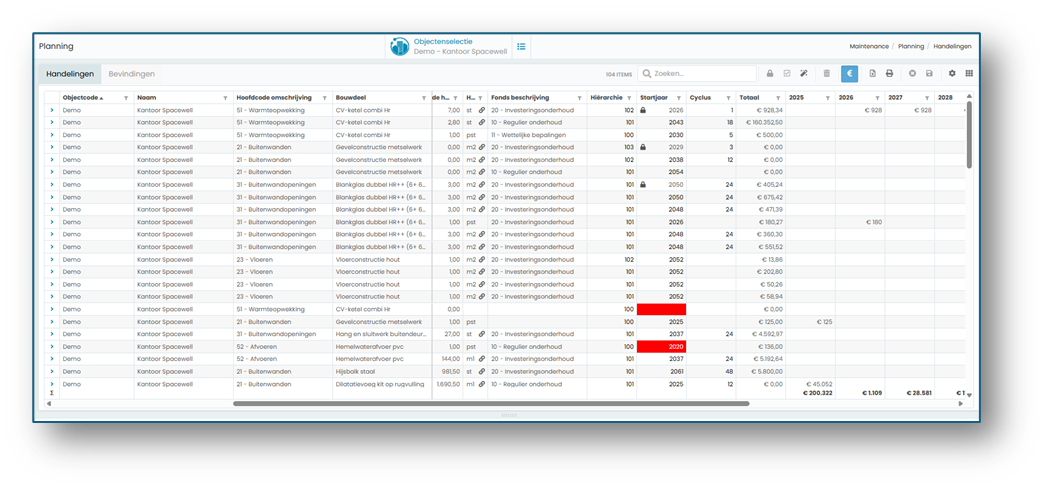Click link icon in the € 928,34 row

[482, 110]
